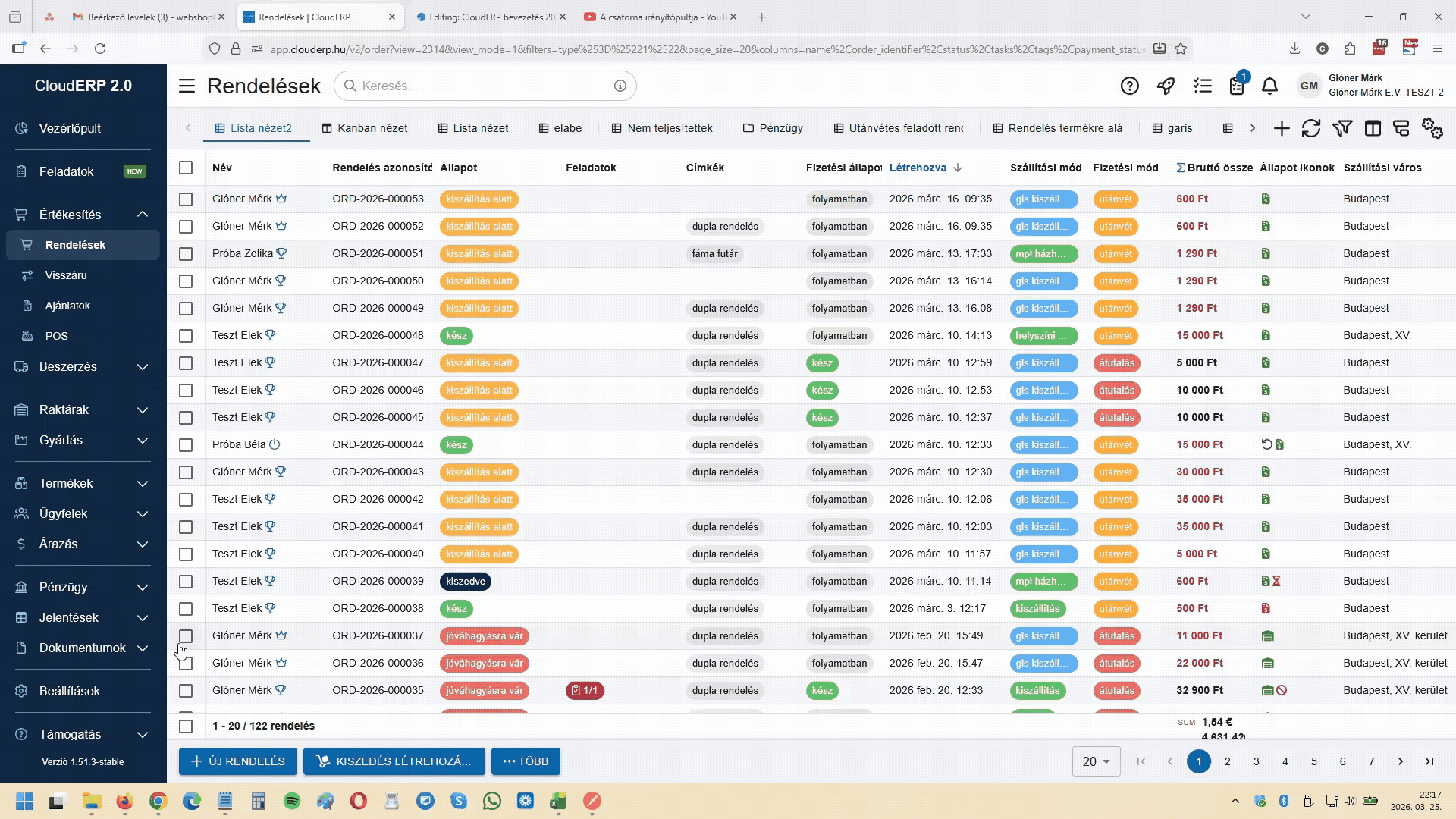This screenshot has width=1456, height=819.
Task: Click the ÚJ RENDELÉS button
Action: [238, 761]
